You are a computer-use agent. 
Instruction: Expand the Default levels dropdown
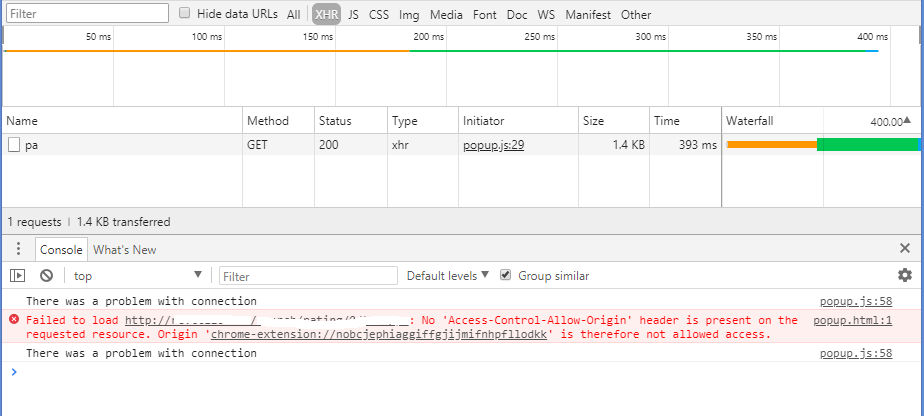click(x=448, y=275)
